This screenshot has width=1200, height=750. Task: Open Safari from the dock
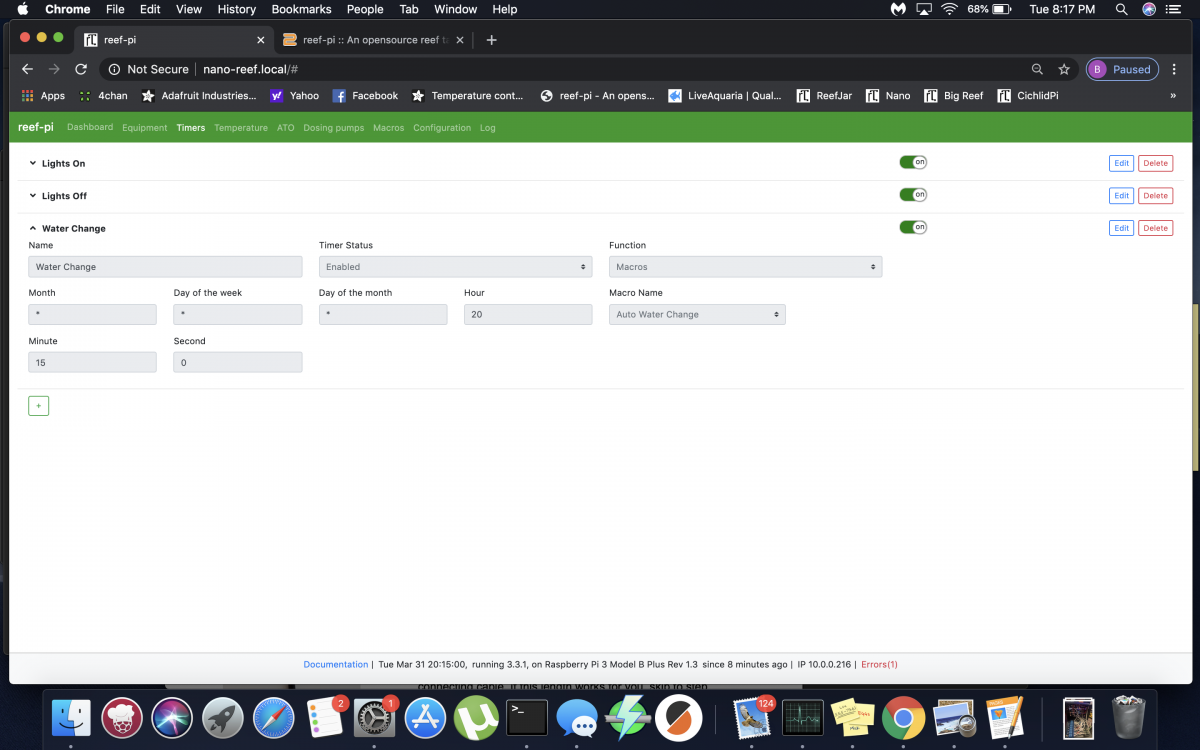[273, 717]
